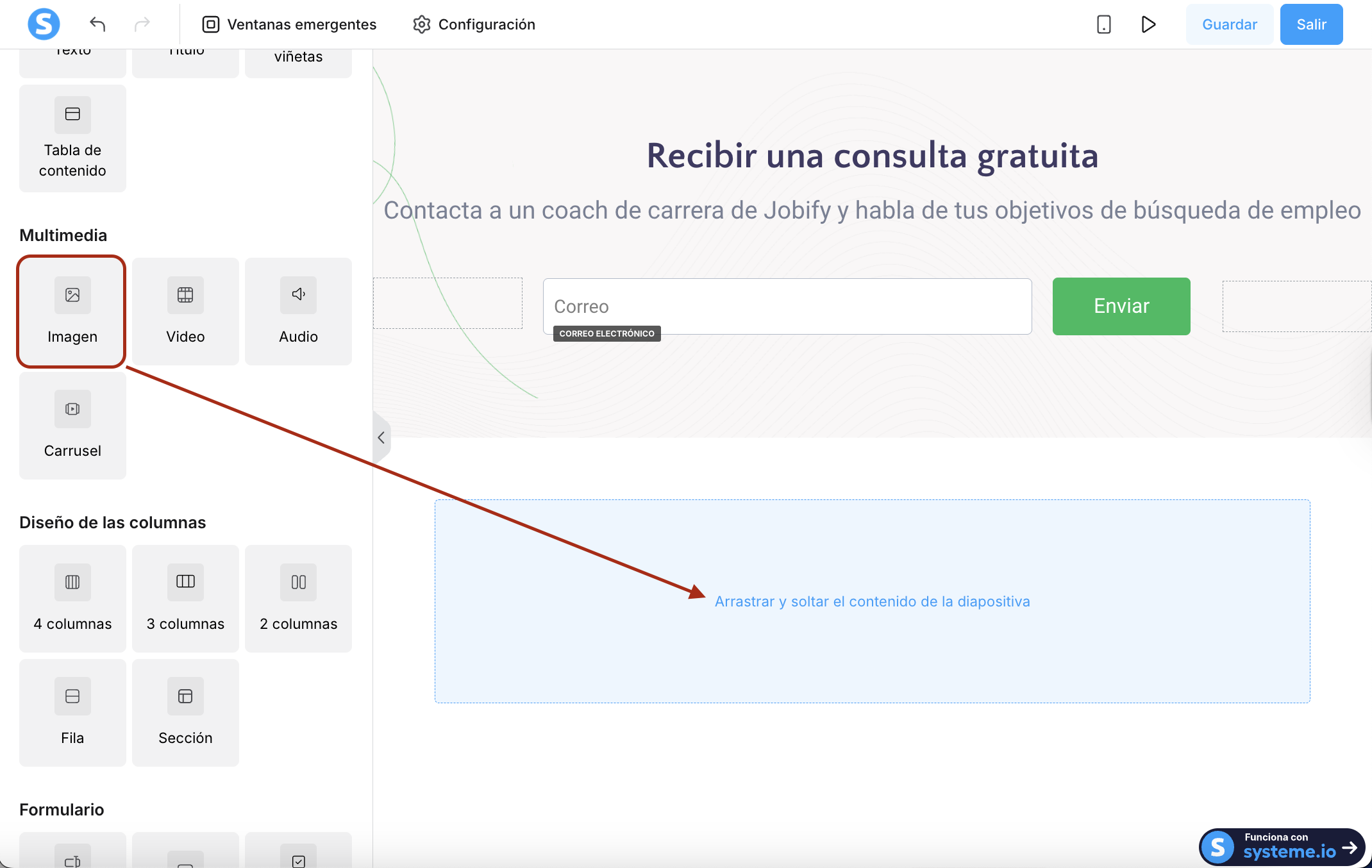Select the Video element block
Image resolution: width=1372 pixels, height=868 pixels.
point(185,312)
